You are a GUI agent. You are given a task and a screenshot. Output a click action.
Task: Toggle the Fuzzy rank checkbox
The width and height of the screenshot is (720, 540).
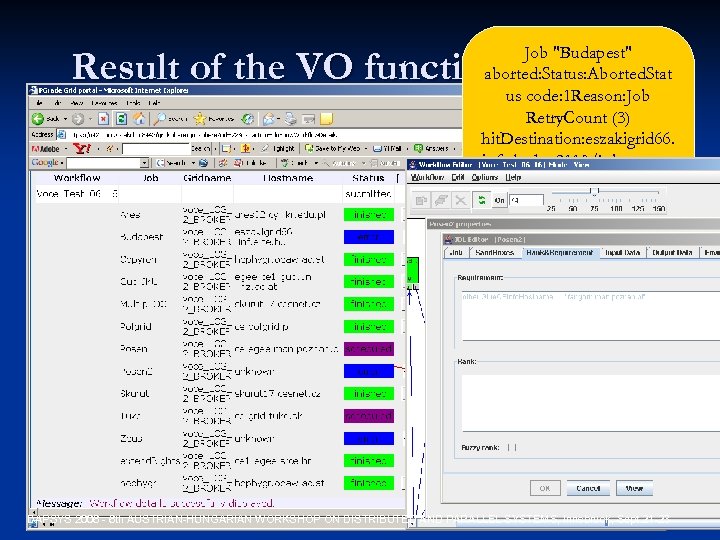(512, 448)
